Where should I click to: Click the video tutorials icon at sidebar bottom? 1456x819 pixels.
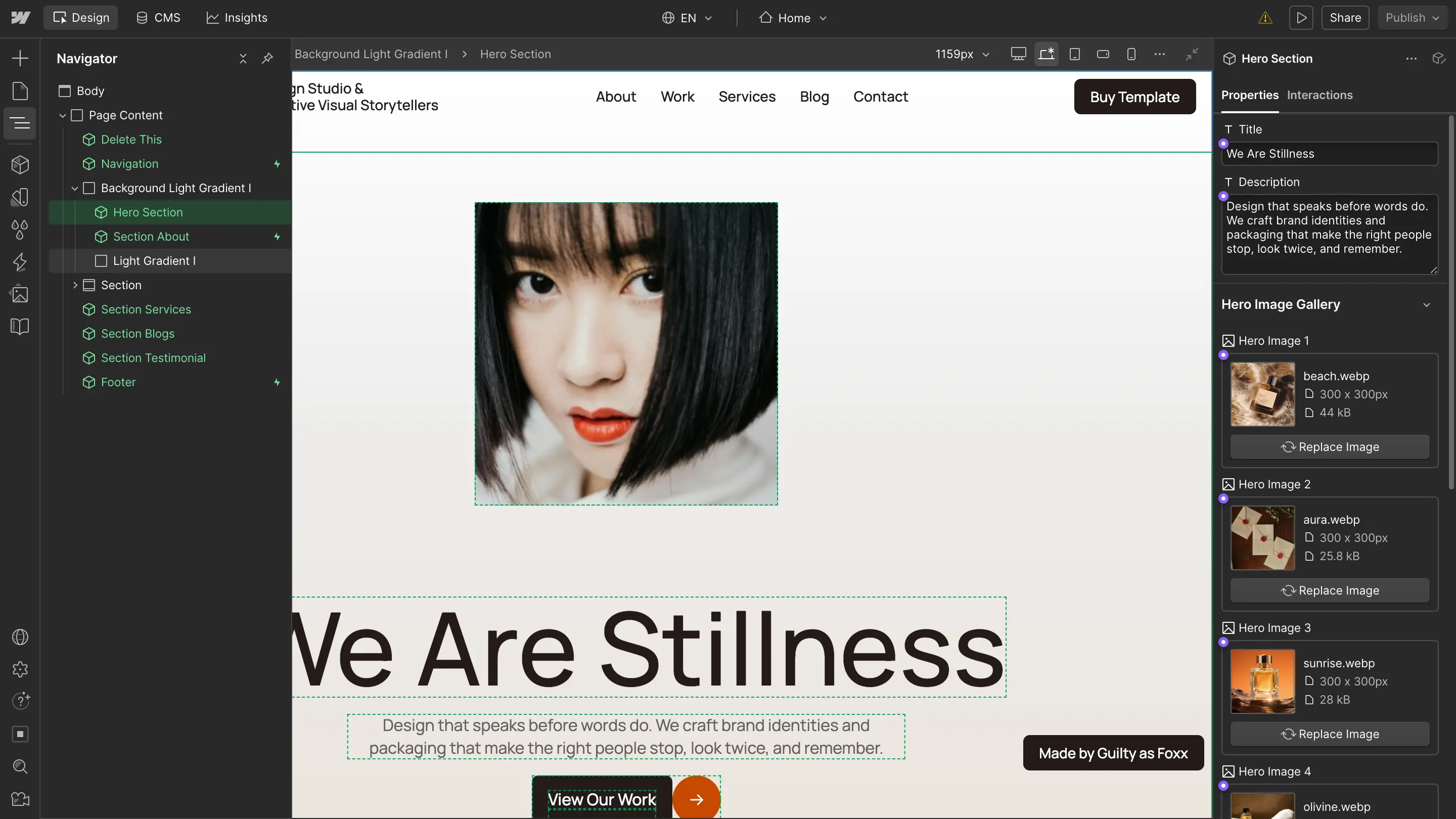(x=20, y=799)
